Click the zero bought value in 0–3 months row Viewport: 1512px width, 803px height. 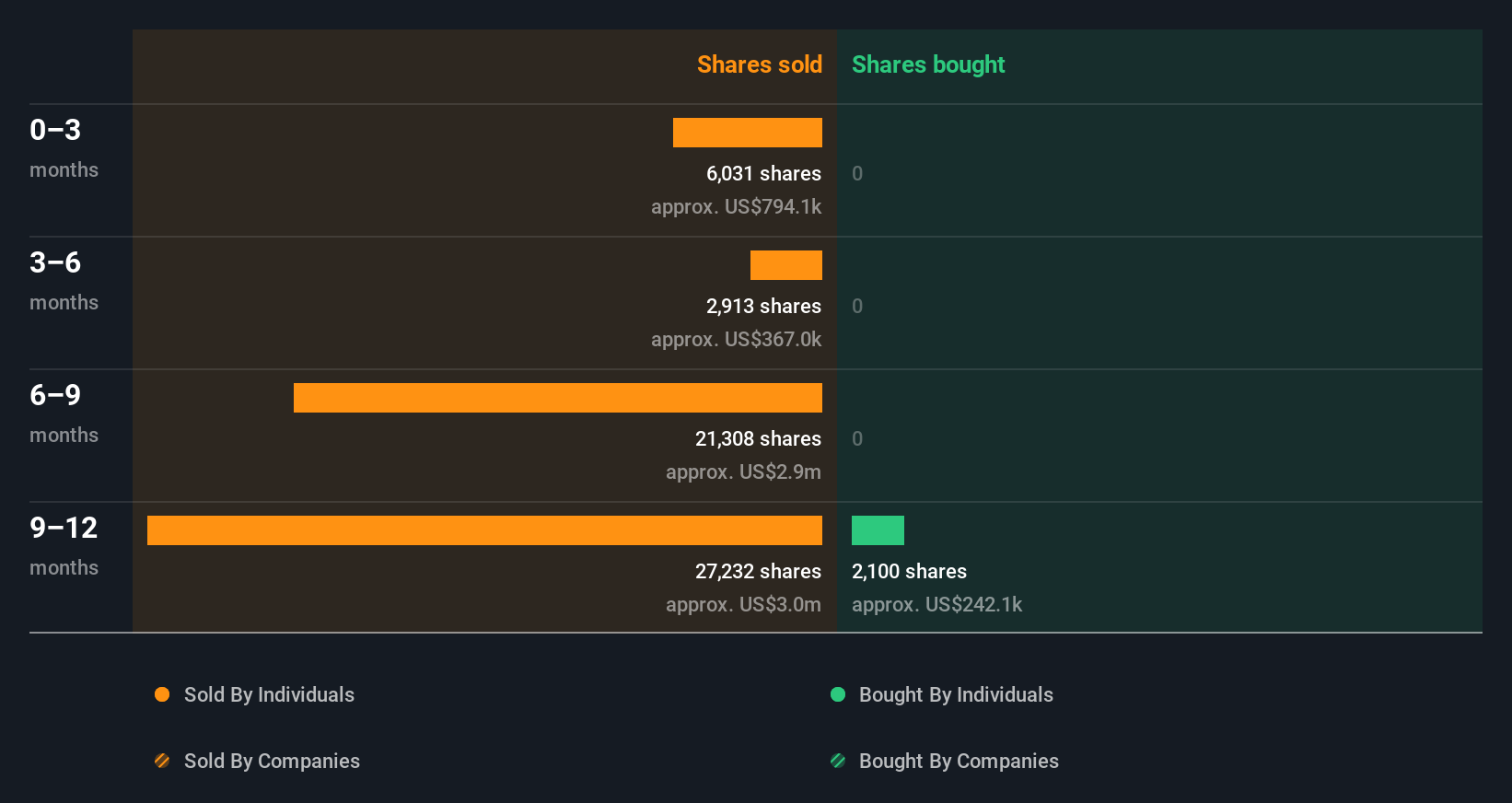[x=857, y=173]
